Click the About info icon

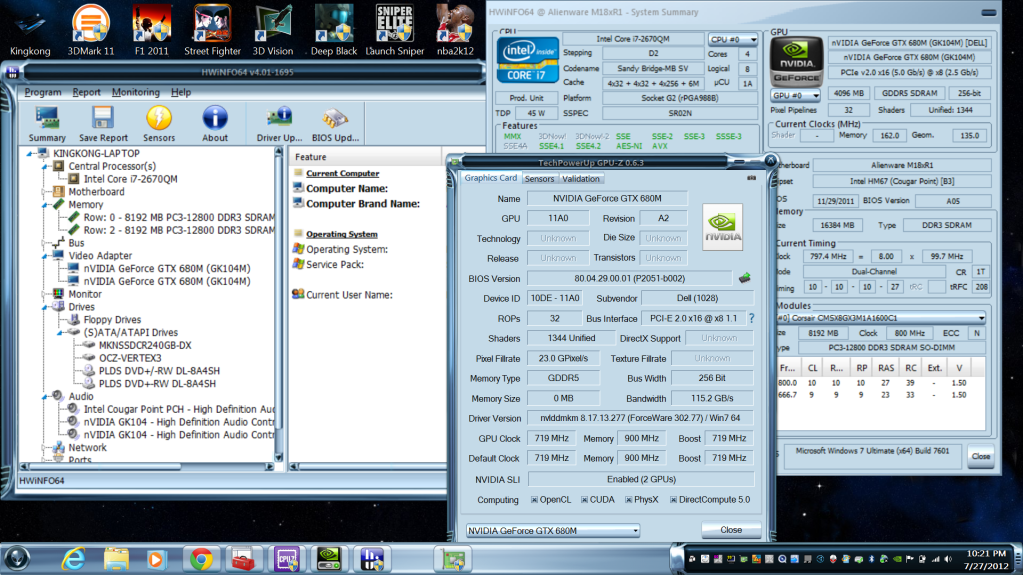[x=215, y=124]
